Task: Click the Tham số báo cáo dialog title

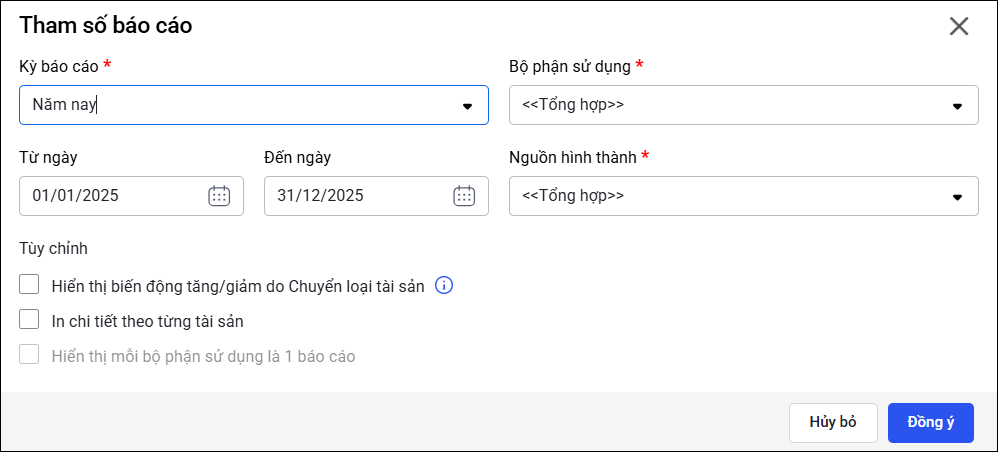Action: point(106,26)
